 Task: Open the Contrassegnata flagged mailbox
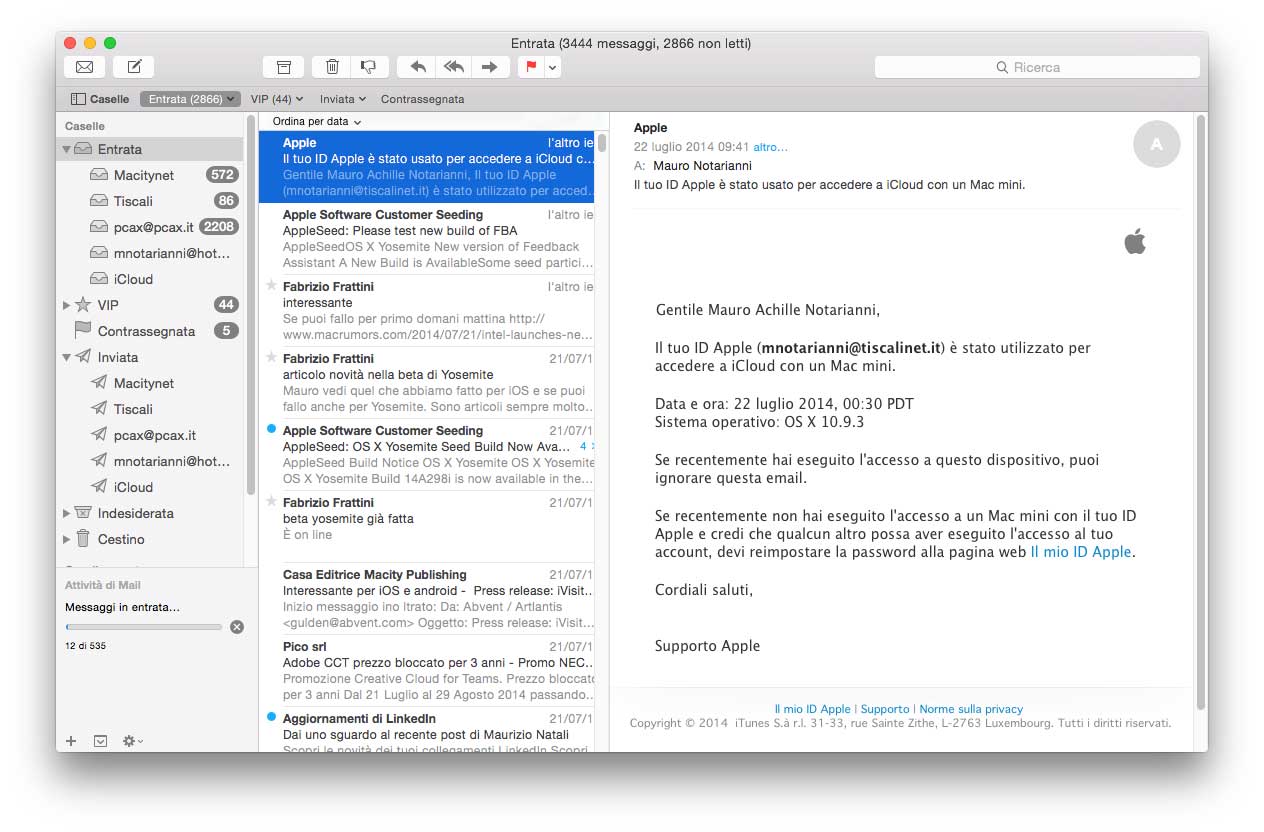tap(150, 331)
